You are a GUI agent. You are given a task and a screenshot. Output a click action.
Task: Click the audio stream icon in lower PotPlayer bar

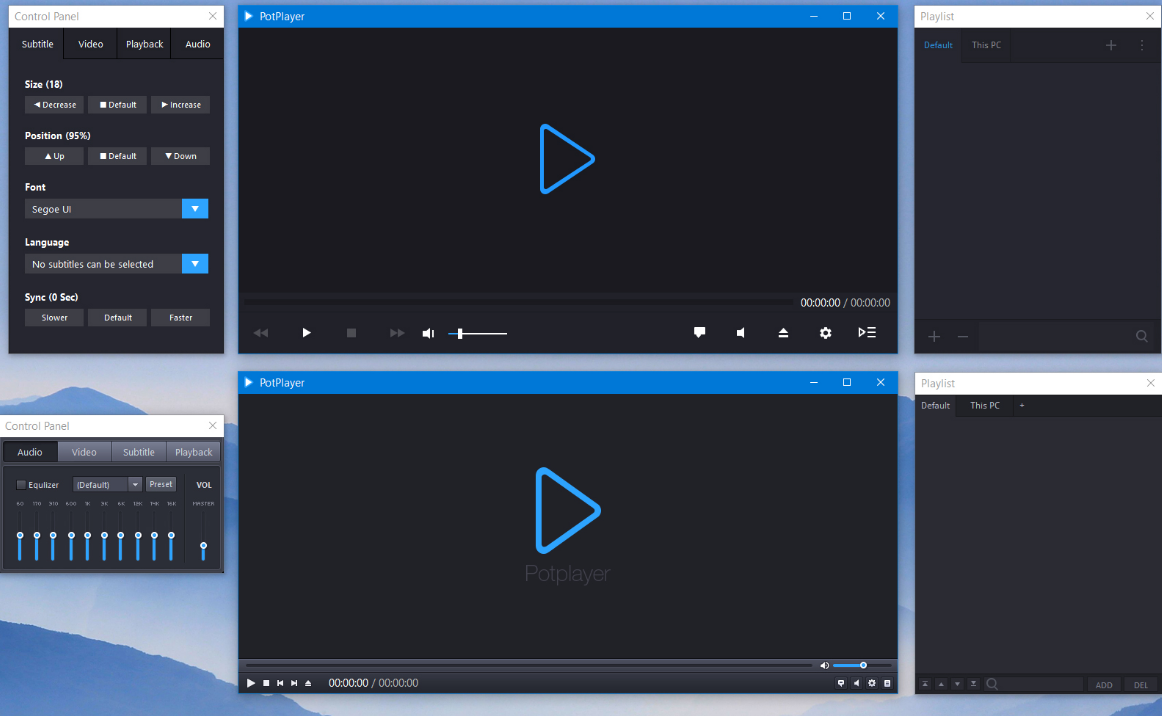pos(856,683)
